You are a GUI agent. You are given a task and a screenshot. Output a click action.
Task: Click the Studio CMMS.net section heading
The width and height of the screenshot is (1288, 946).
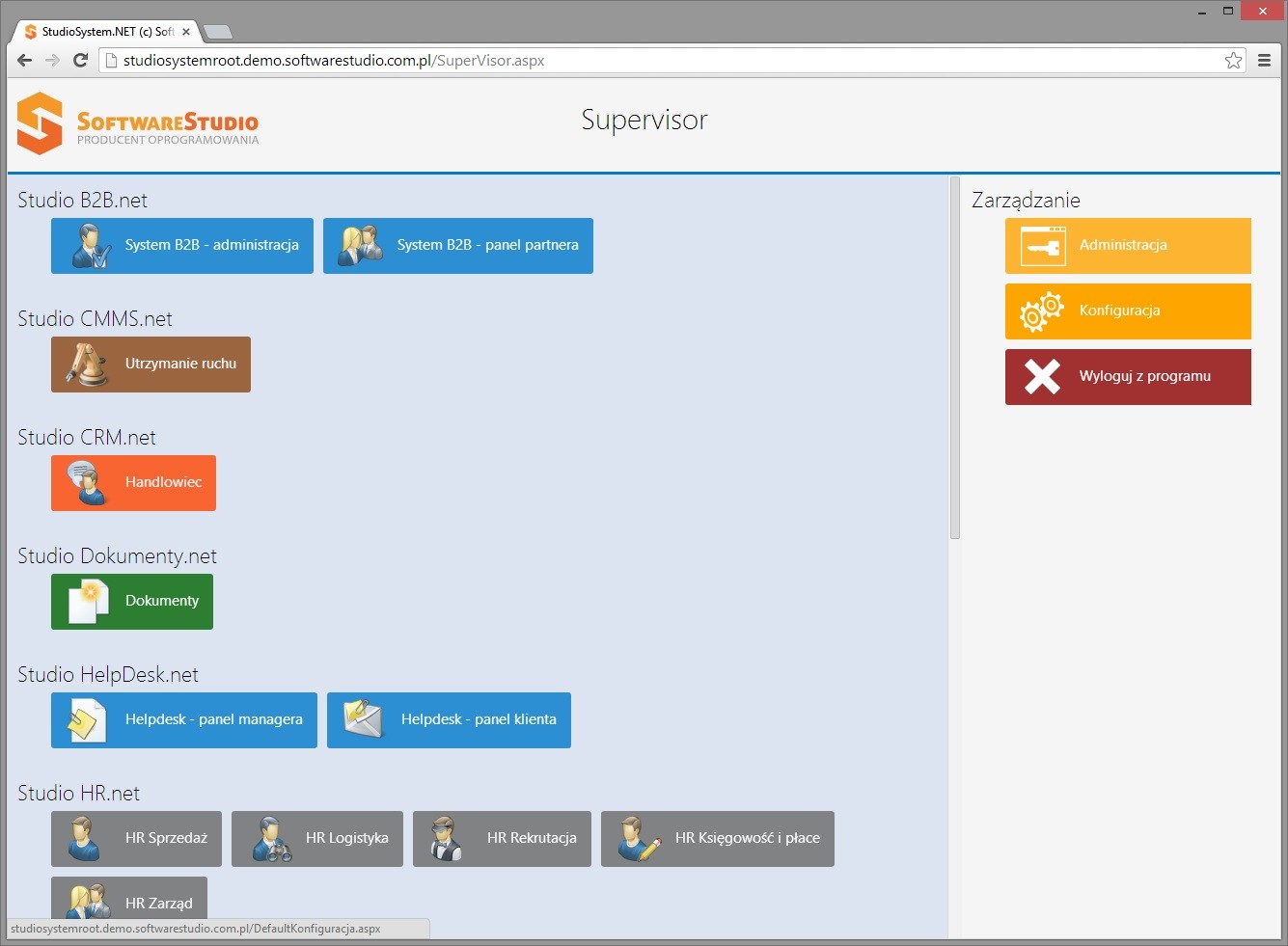click(x=95, y=319)
